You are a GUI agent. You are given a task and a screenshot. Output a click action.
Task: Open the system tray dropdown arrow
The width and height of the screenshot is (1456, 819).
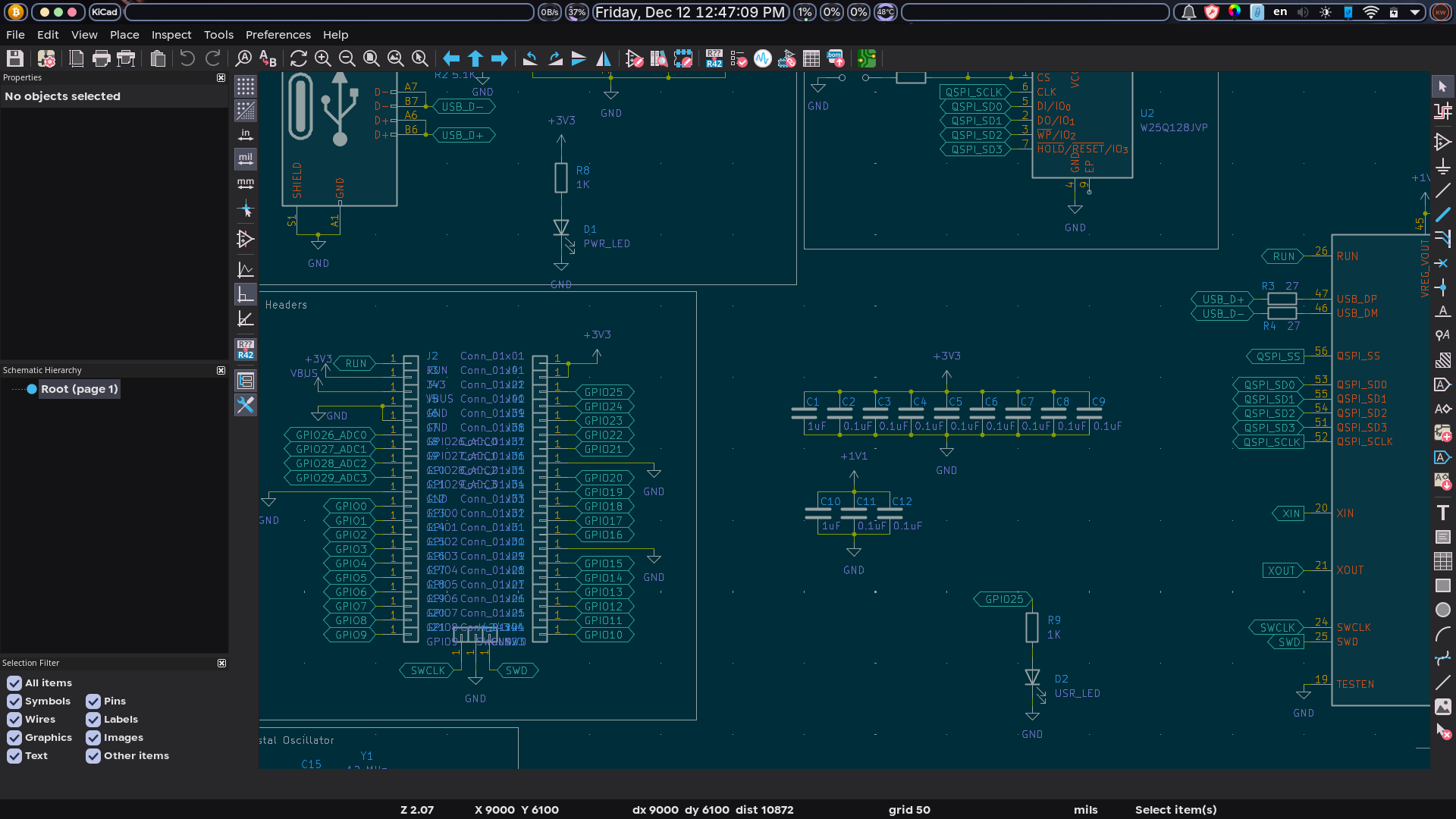[1415, 12]
